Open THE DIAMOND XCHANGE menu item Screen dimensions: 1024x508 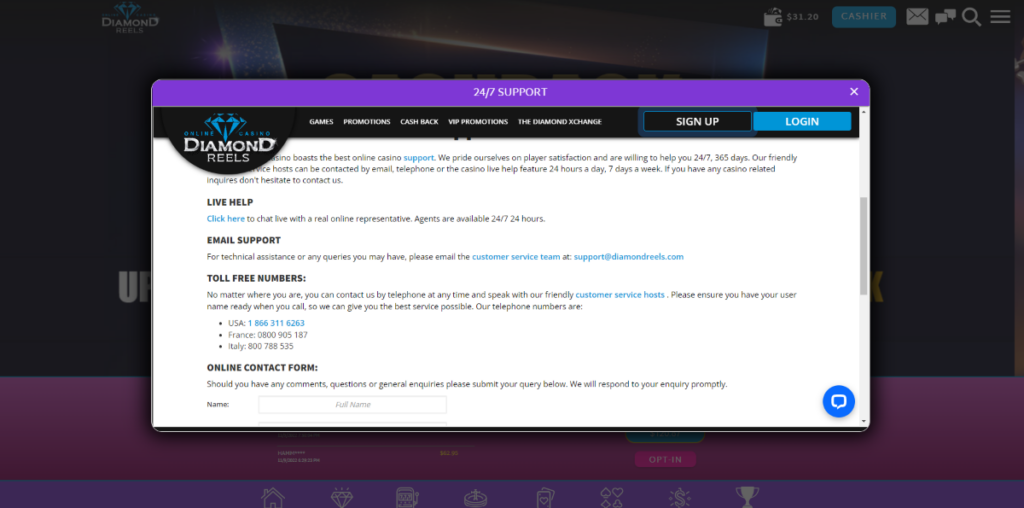560,121
